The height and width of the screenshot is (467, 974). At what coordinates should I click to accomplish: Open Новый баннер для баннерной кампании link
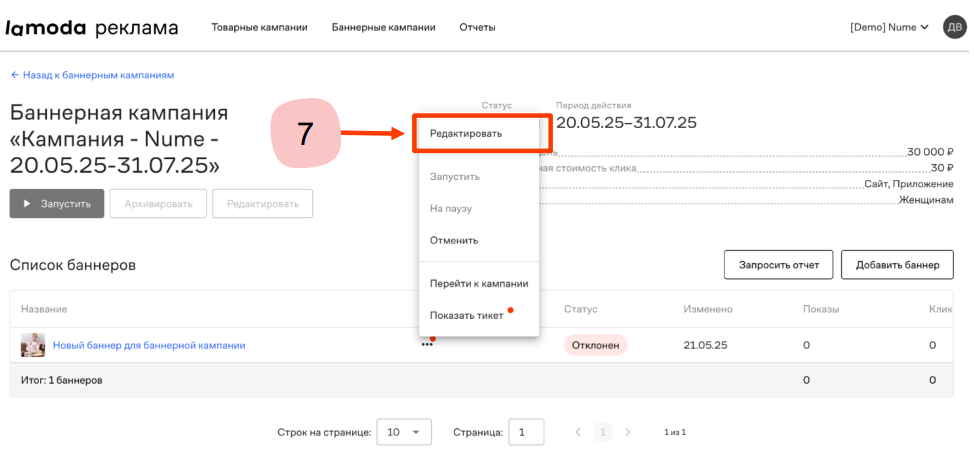point(149,345)
